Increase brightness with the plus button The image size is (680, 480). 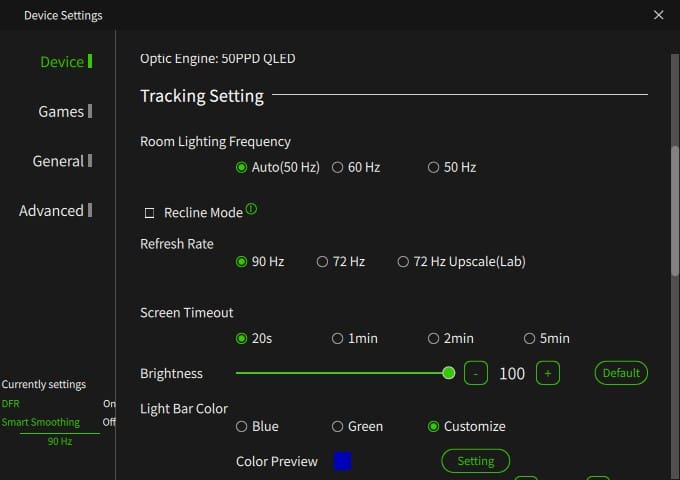pyautogui.click(x=547, y=373)
